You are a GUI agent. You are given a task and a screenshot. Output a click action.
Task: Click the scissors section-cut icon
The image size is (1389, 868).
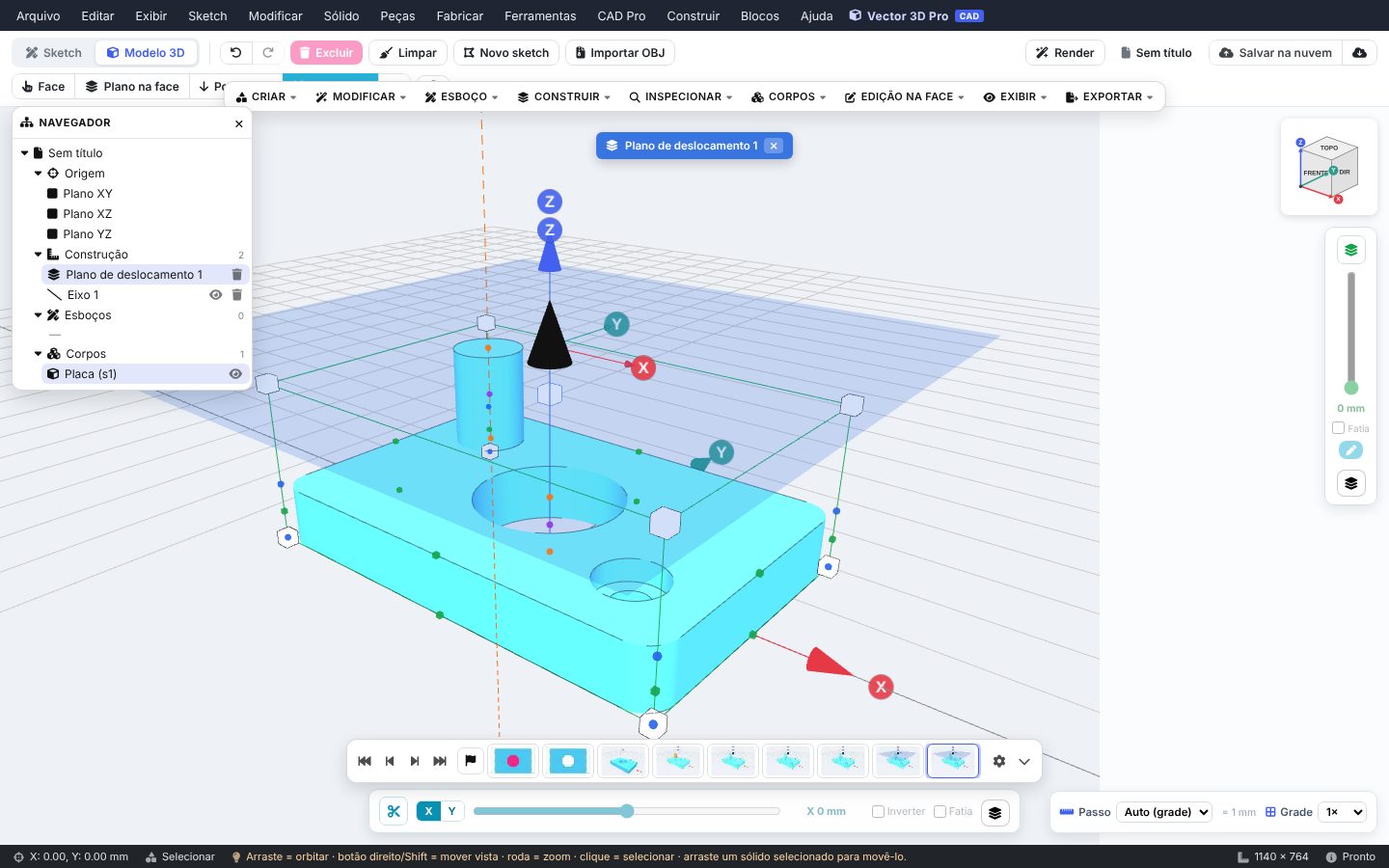[x=394, y=812]
